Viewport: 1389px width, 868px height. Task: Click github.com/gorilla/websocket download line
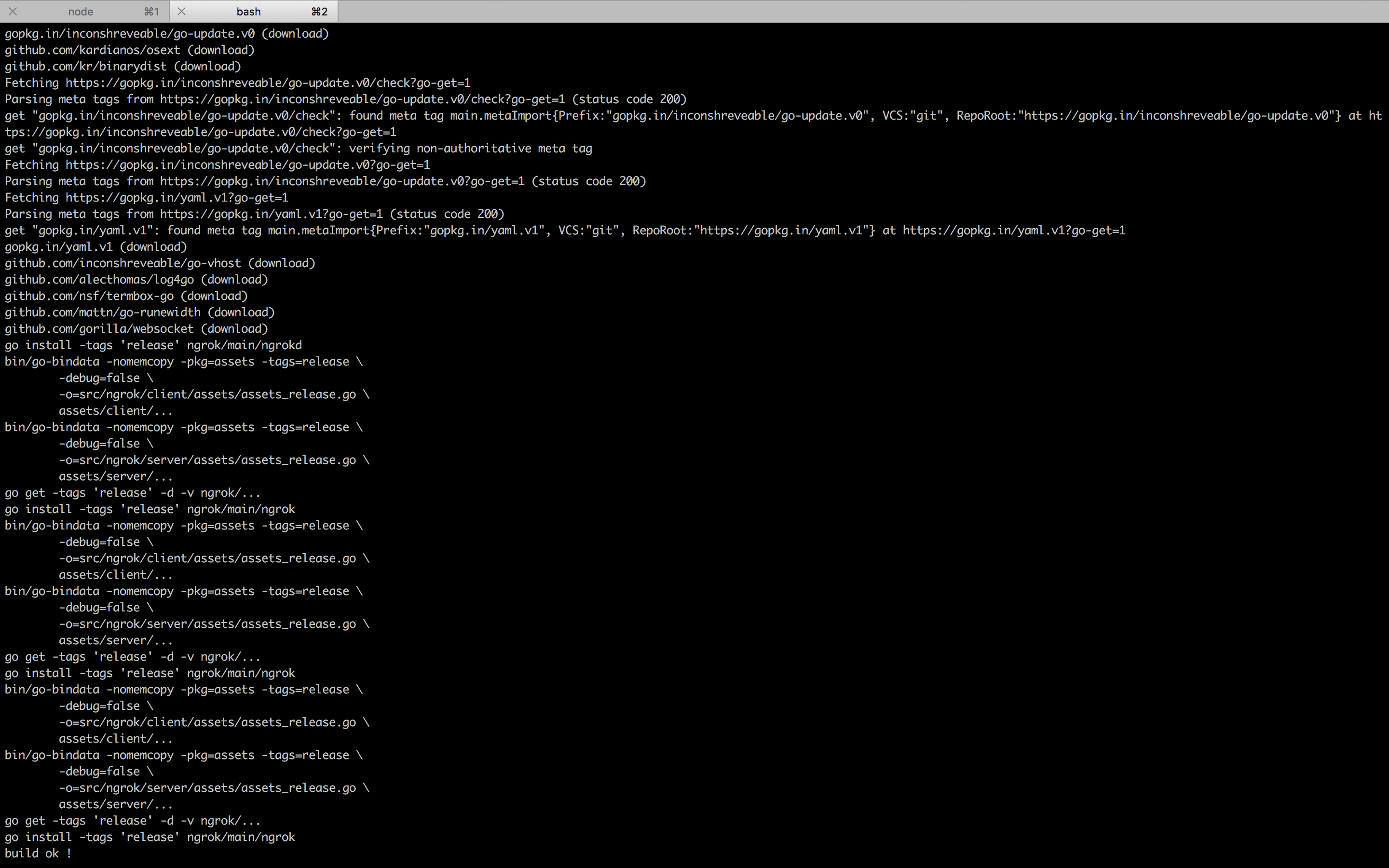pos(136,328)
